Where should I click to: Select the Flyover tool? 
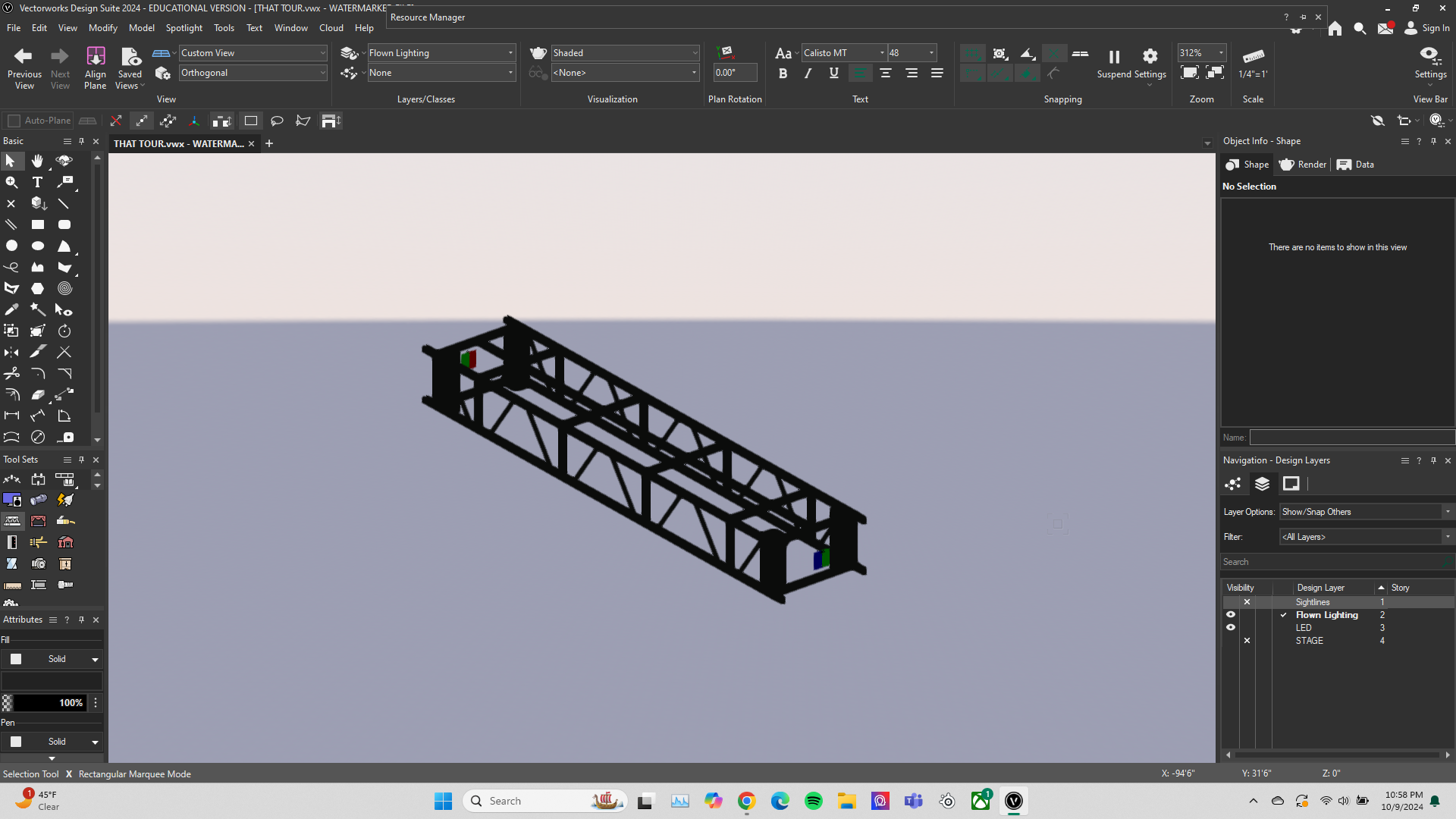[x=64, y=161]
